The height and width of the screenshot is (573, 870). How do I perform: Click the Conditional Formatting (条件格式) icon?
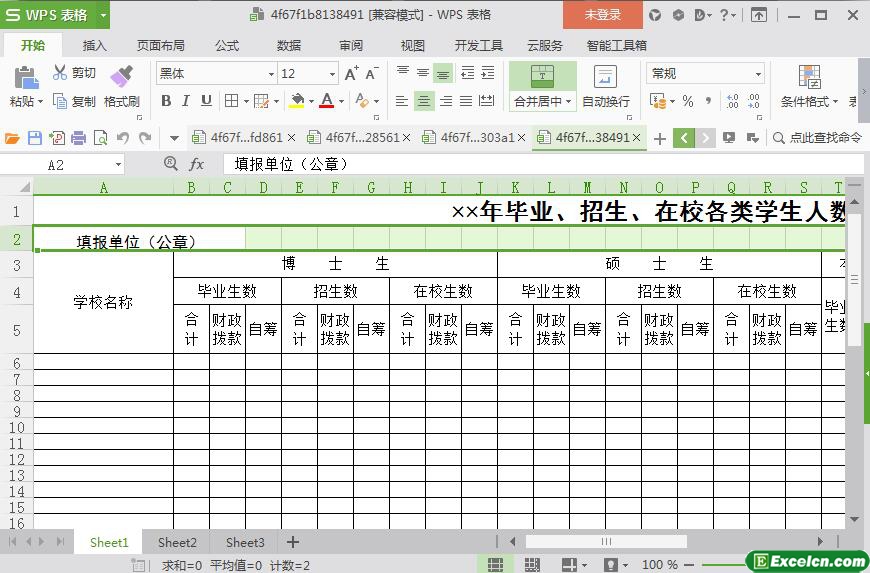[809, 78]
